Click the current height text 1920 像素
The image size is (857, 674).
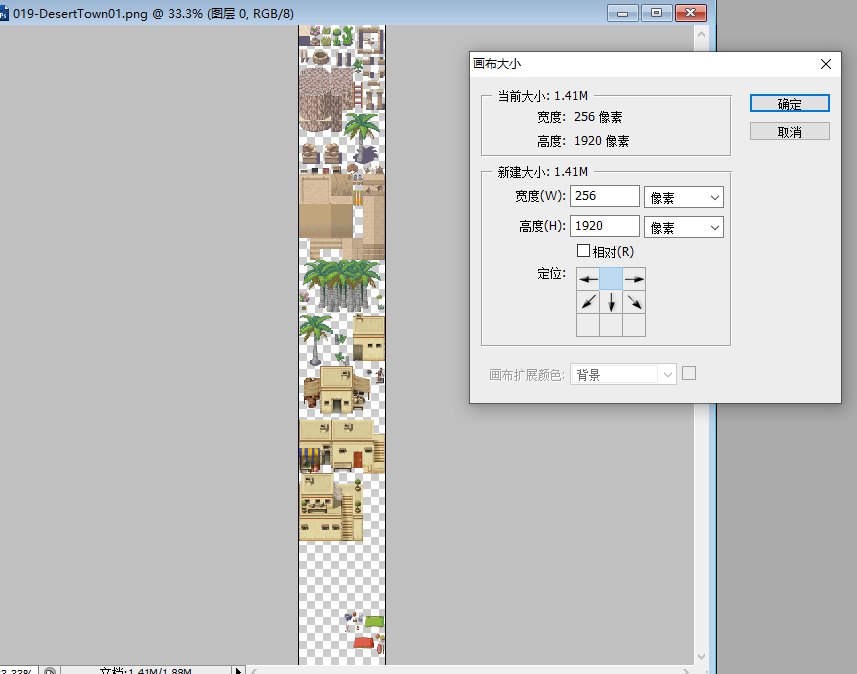pos(601,141)
